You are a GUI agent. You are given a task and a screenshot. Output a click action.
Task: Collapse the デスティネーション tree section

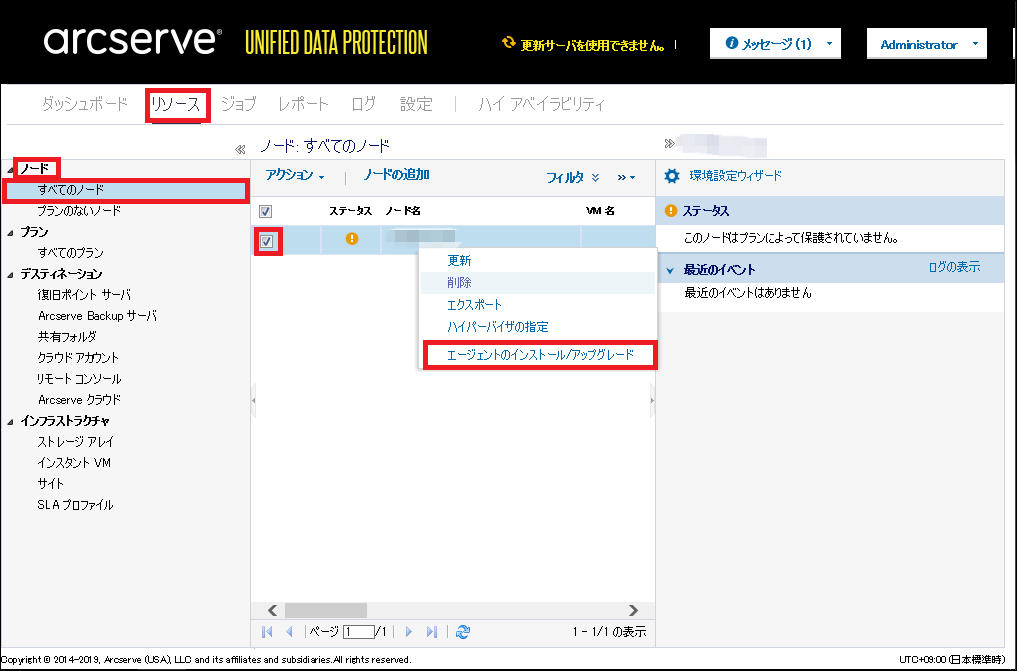(10, 275)
